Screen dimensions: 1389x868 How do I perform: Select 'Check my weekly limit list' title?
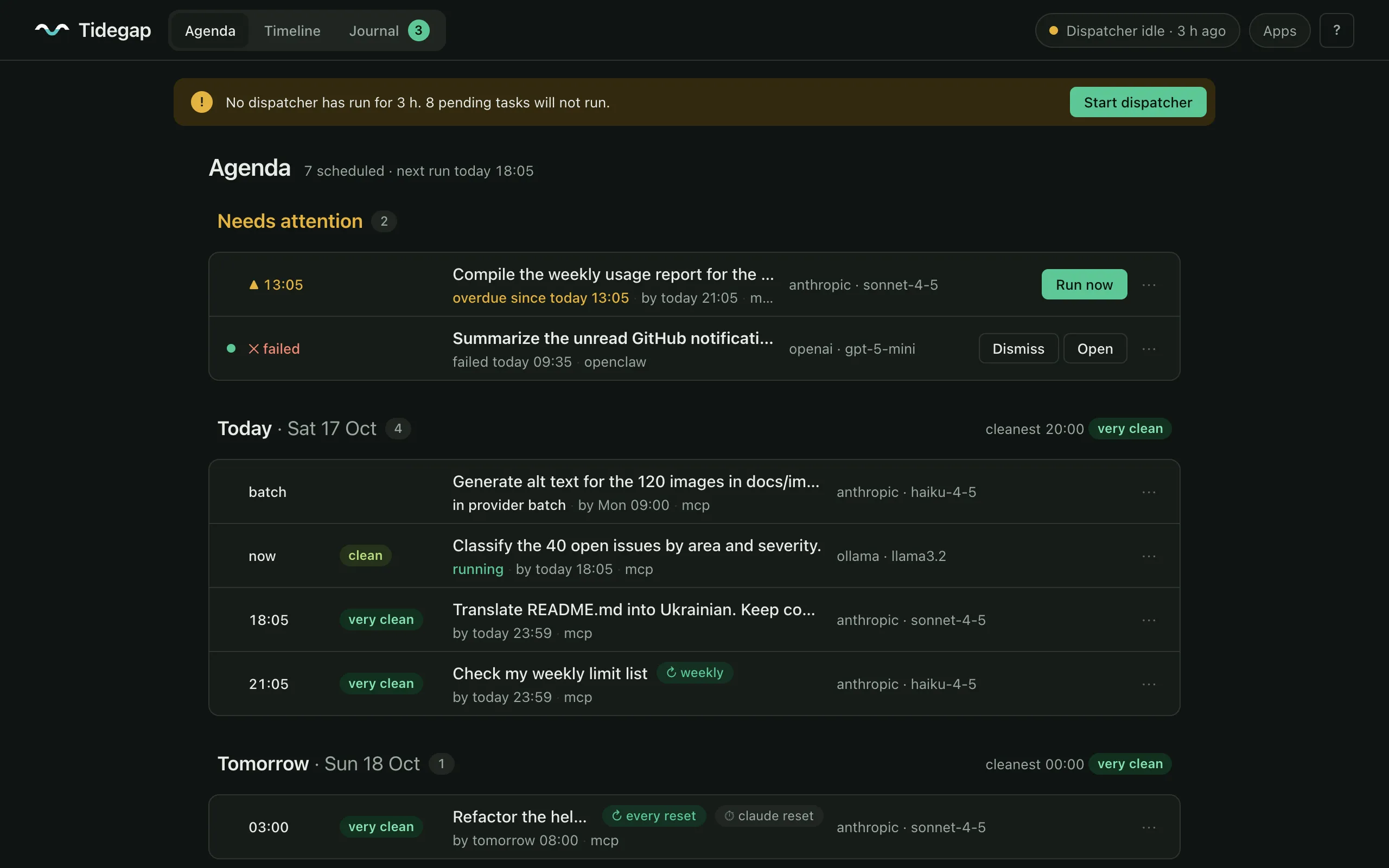(x=550, y=673)
